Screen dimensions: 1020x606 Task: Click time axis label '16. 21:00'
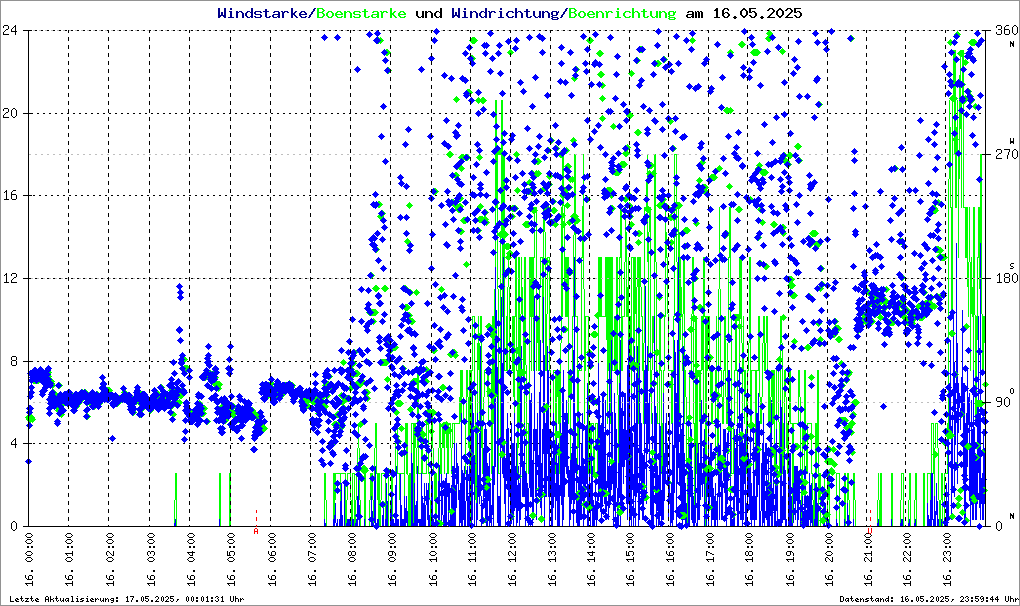[x=868, y=559]
